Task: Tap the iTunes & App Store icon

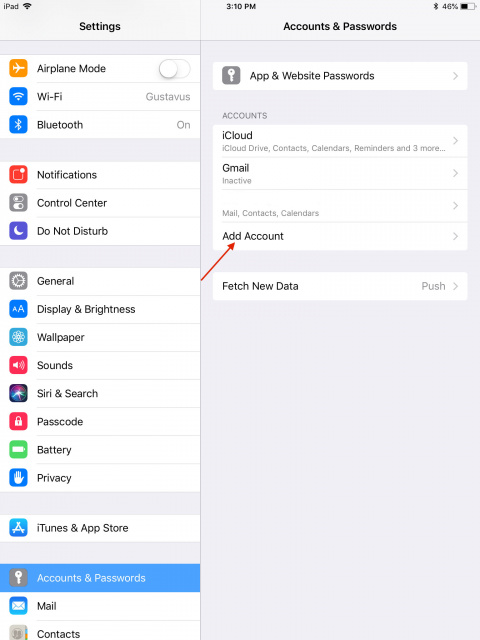Action: tap(18, 528)
